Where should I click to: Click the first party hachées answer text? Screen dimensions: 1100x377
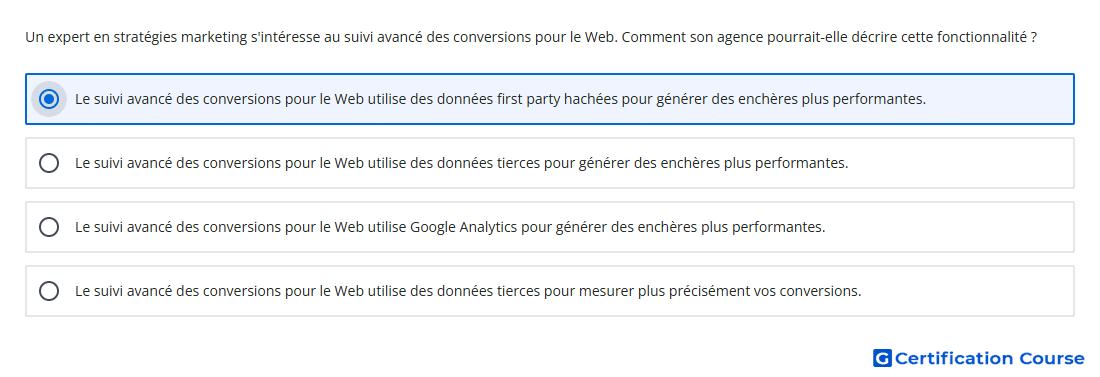click(500, 99)
